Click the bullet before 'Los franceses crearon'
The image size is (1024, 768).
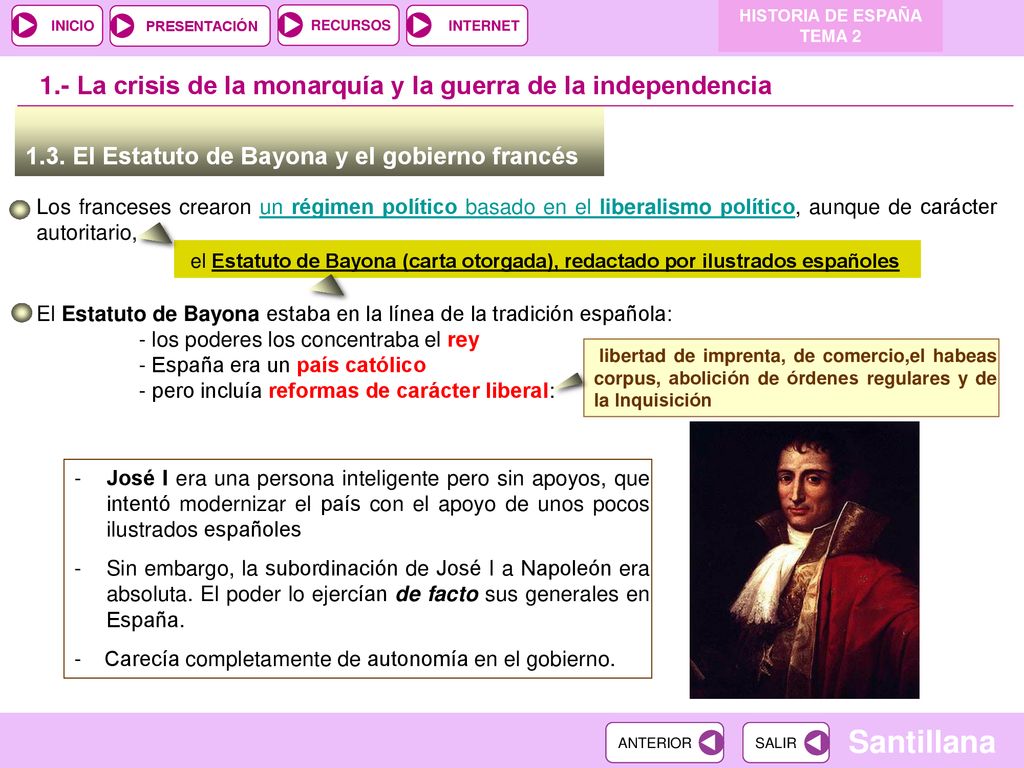pos(20,209)
